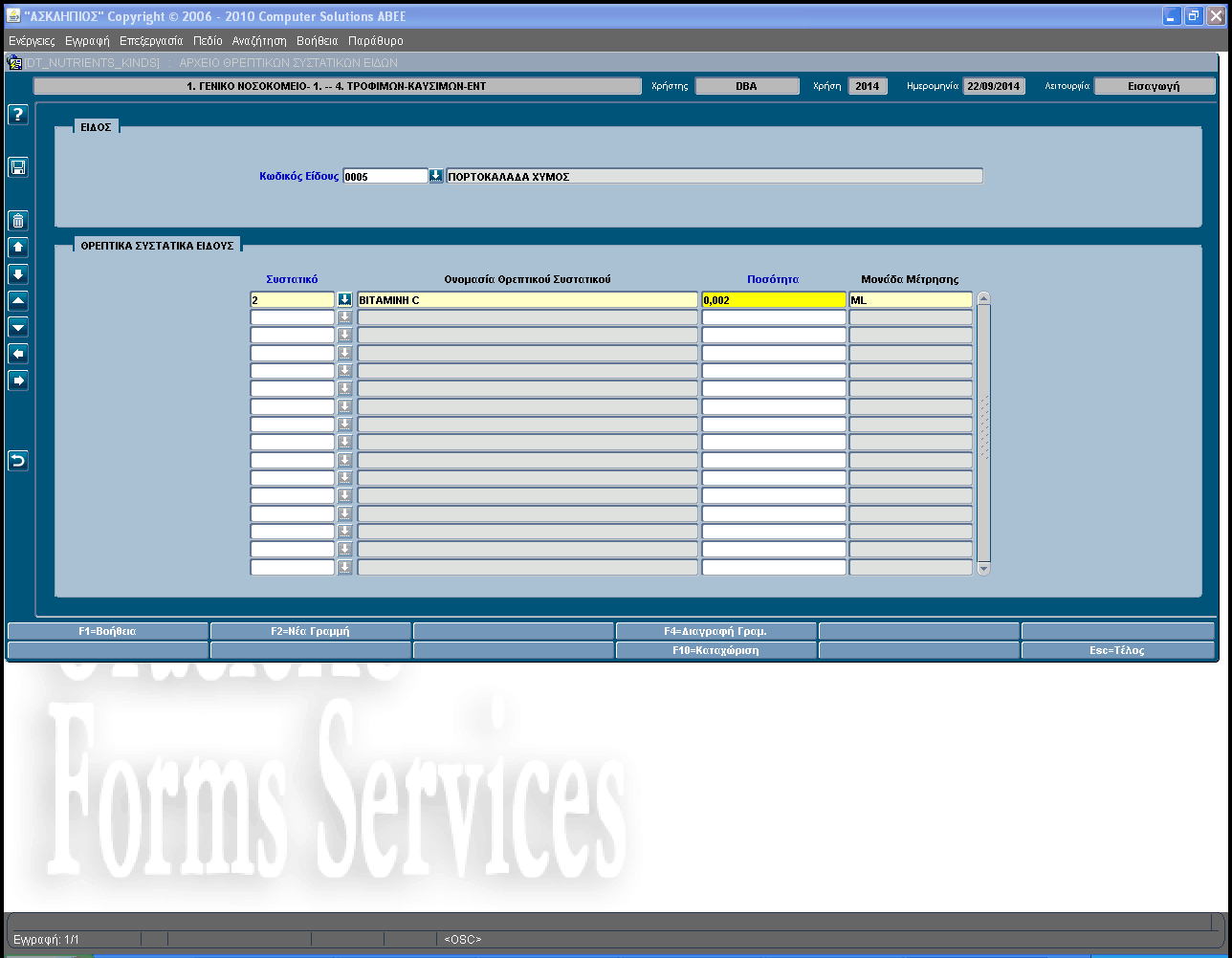The height and width of the screenshot is (958, 1232).
Task: Click the Λειτουργία field showing Εισαγωγή
Action: pos(1155,86)
